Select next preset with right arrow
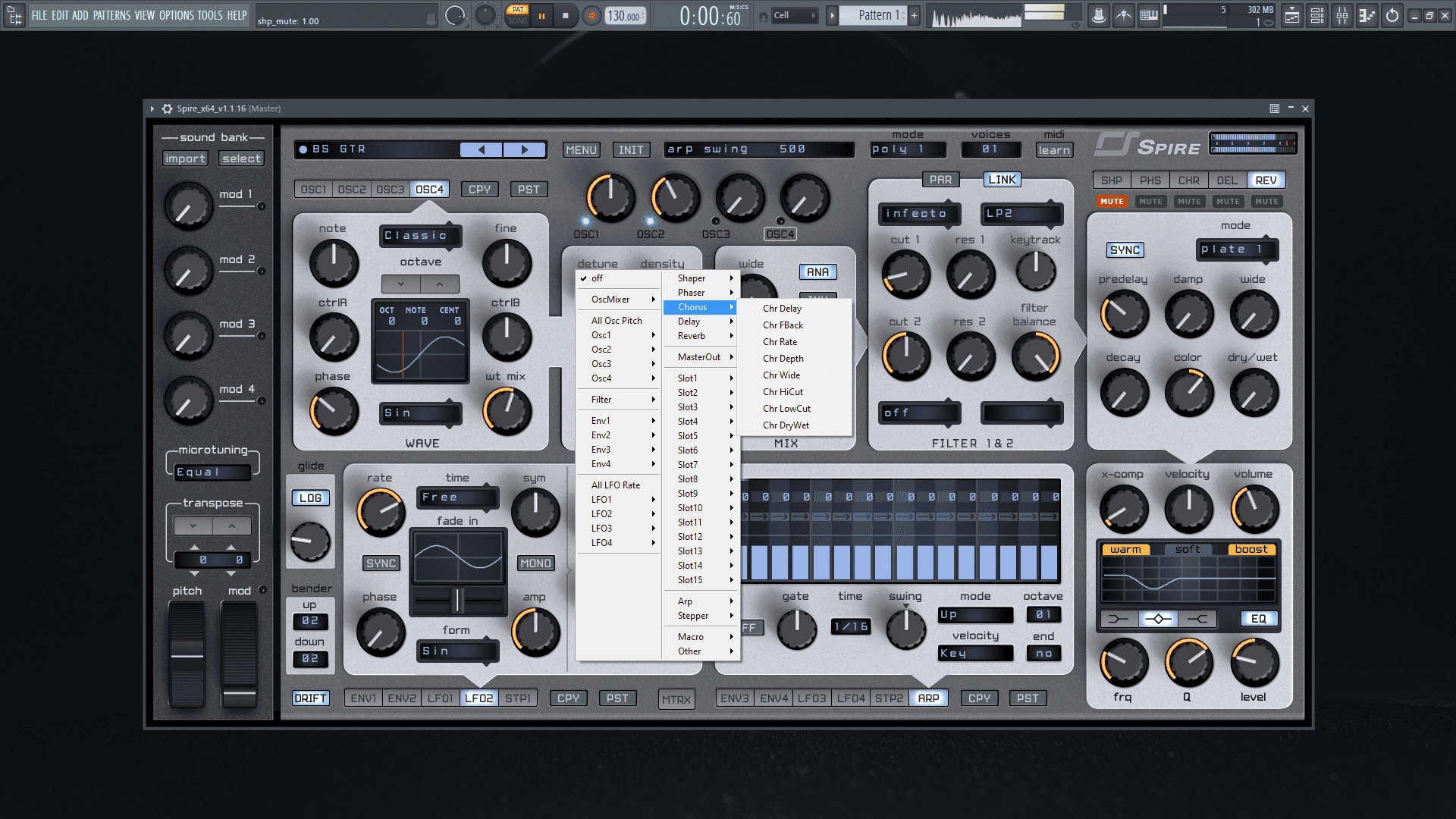 pyautogui.click(x=525, y=149)
